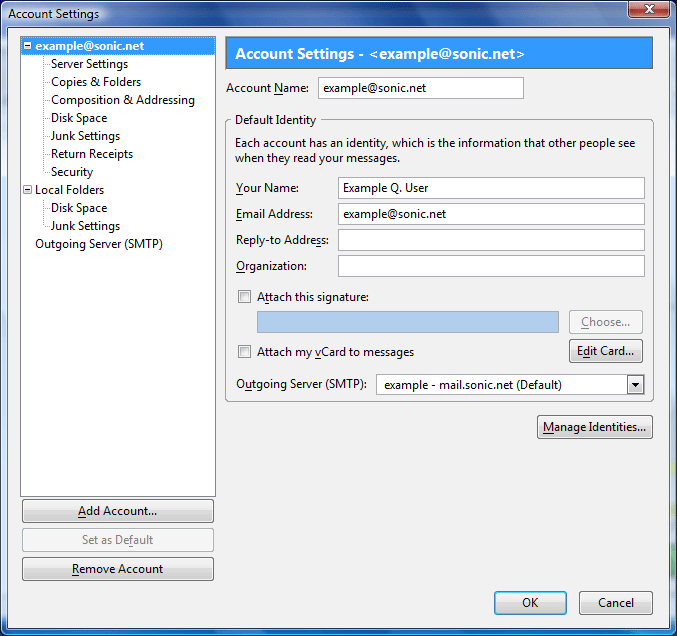Click the Organization field
Image resolution: width=677 pixels, height=636 pixels.
tap(491, 266)
